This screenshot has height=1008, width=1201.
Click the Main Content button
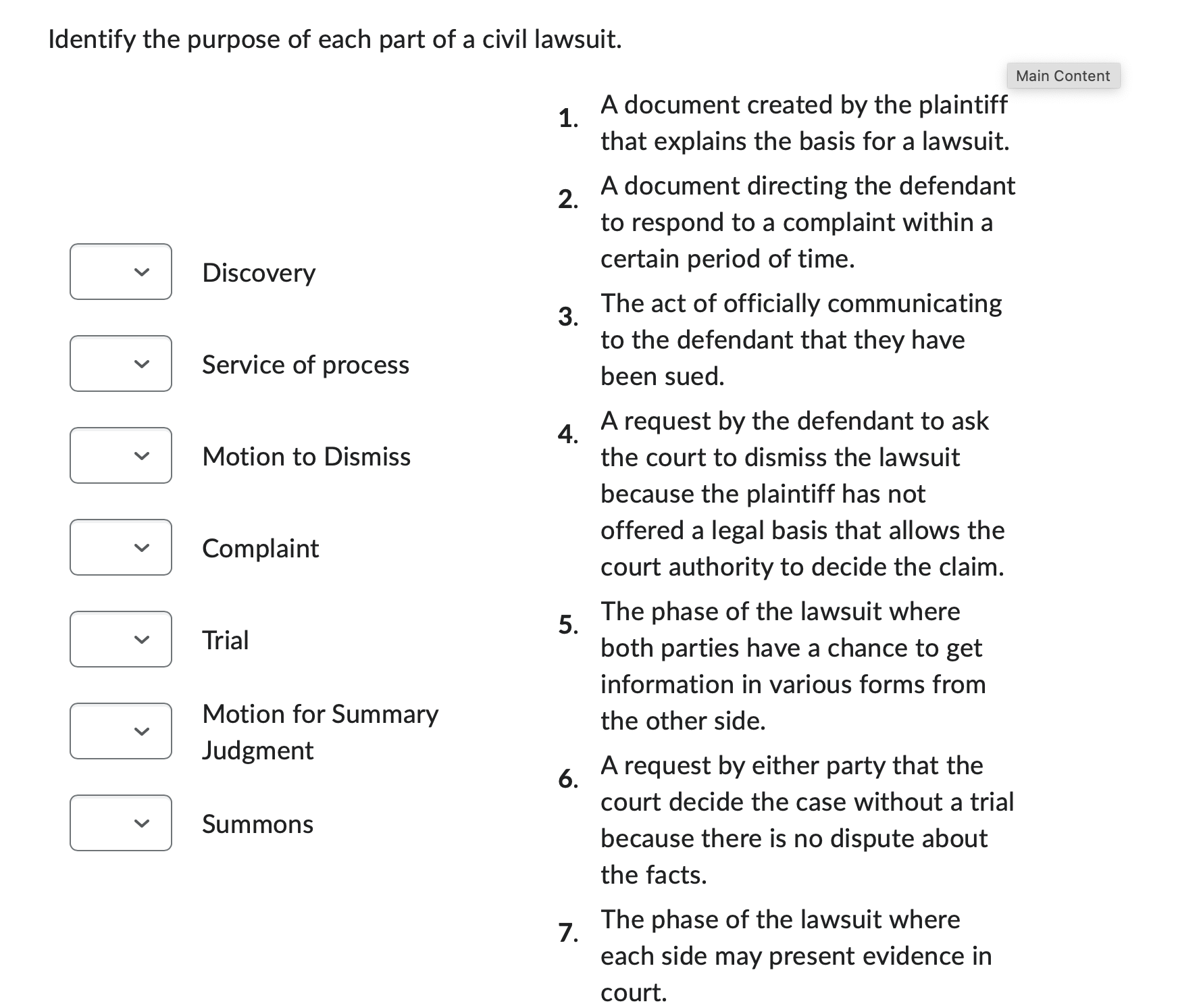1062,76
